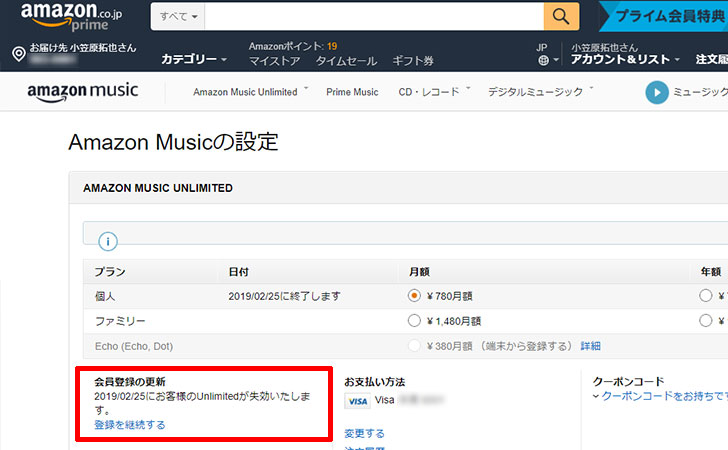The image size is (728, 450).
Task: Open the すべて search category dropdown
Action: 178,17
